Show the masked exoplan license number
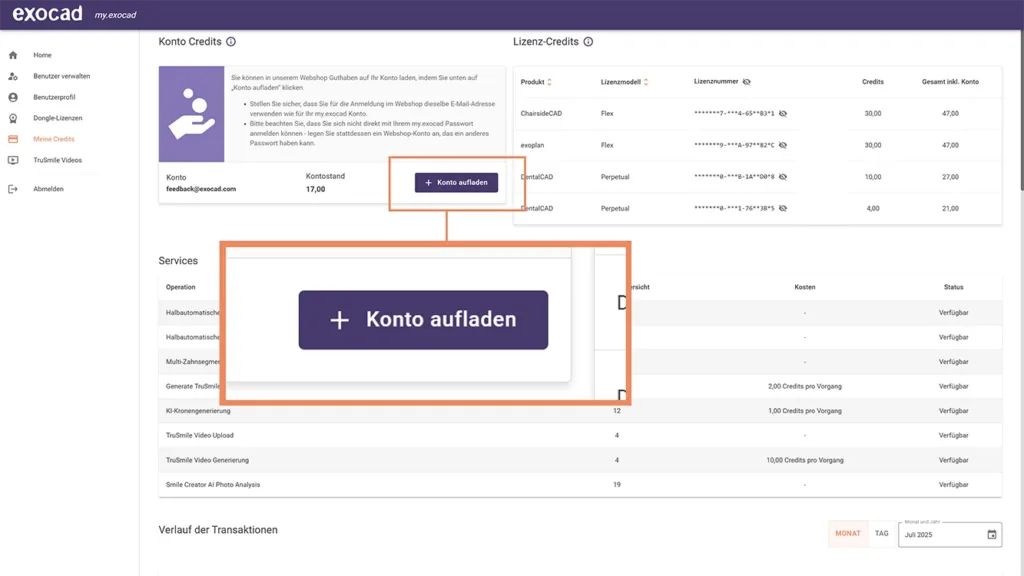 pos(783,145)
